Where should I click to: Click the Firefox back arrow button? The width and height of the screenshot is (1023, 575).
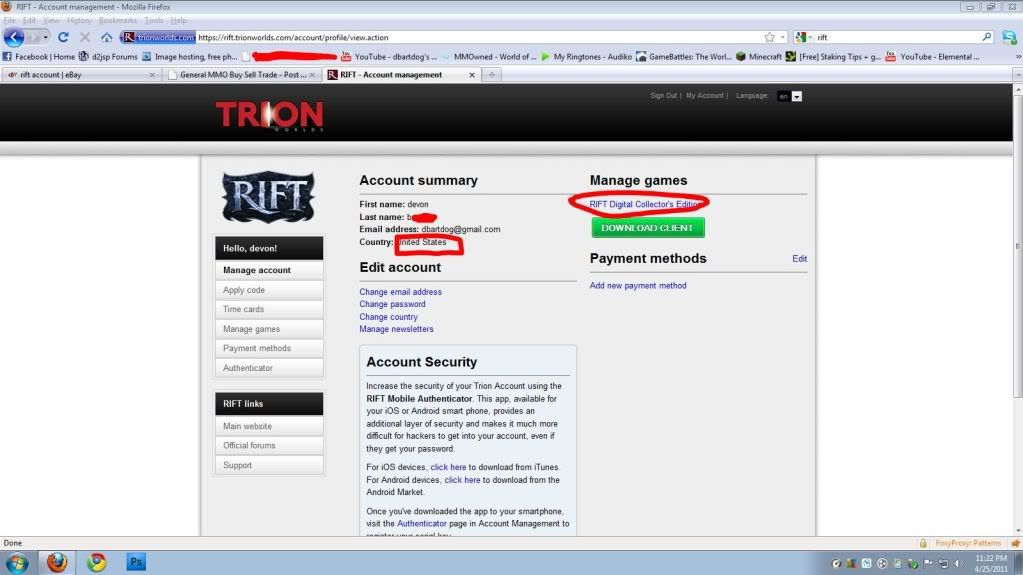coord(14,37)
